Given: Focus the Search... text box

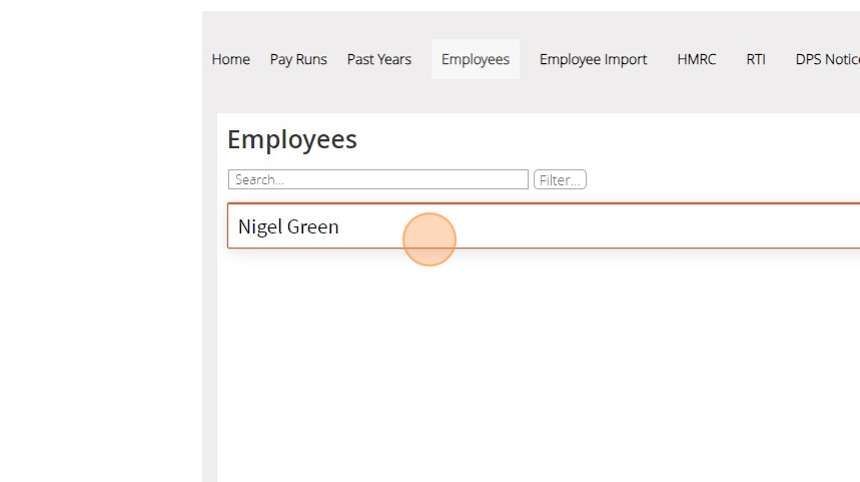Looking at the screenshot, I should pyautogui.click(x=378, y=179).
